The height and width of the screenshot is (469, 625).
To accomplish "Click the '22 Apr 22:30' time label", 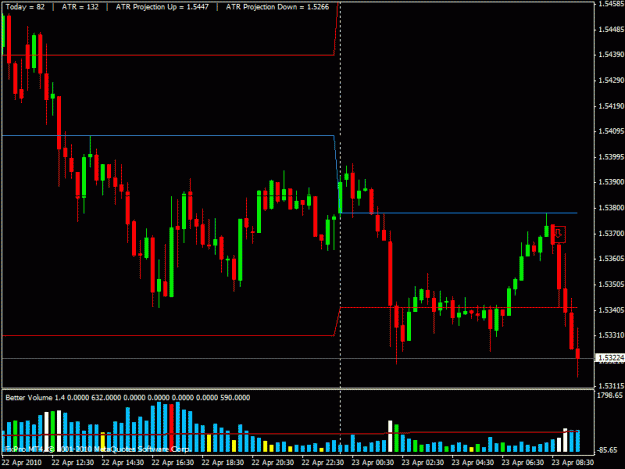I will pos(323,463).
